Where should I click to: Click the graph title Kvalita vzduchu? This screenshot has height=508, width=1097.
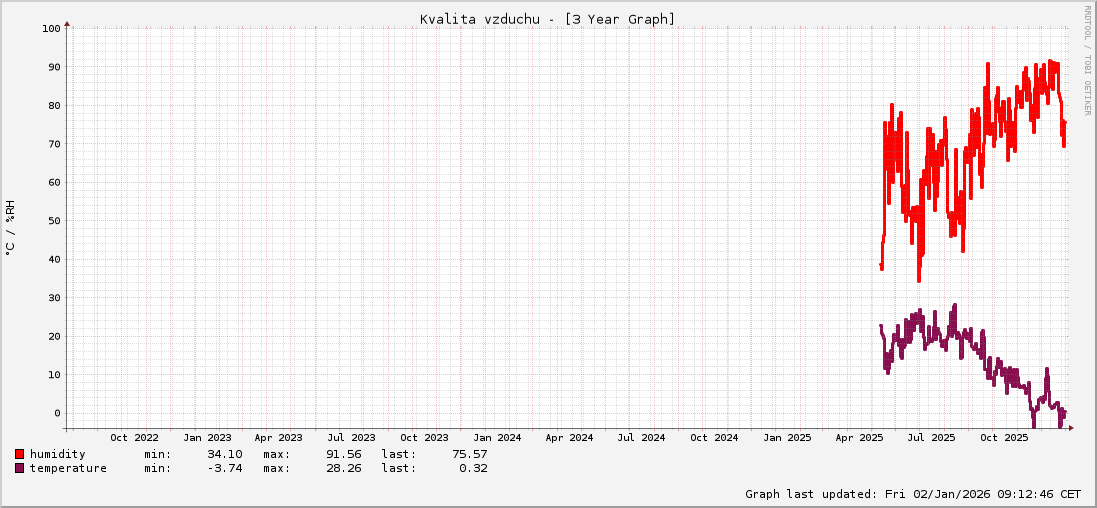point(547,19)
